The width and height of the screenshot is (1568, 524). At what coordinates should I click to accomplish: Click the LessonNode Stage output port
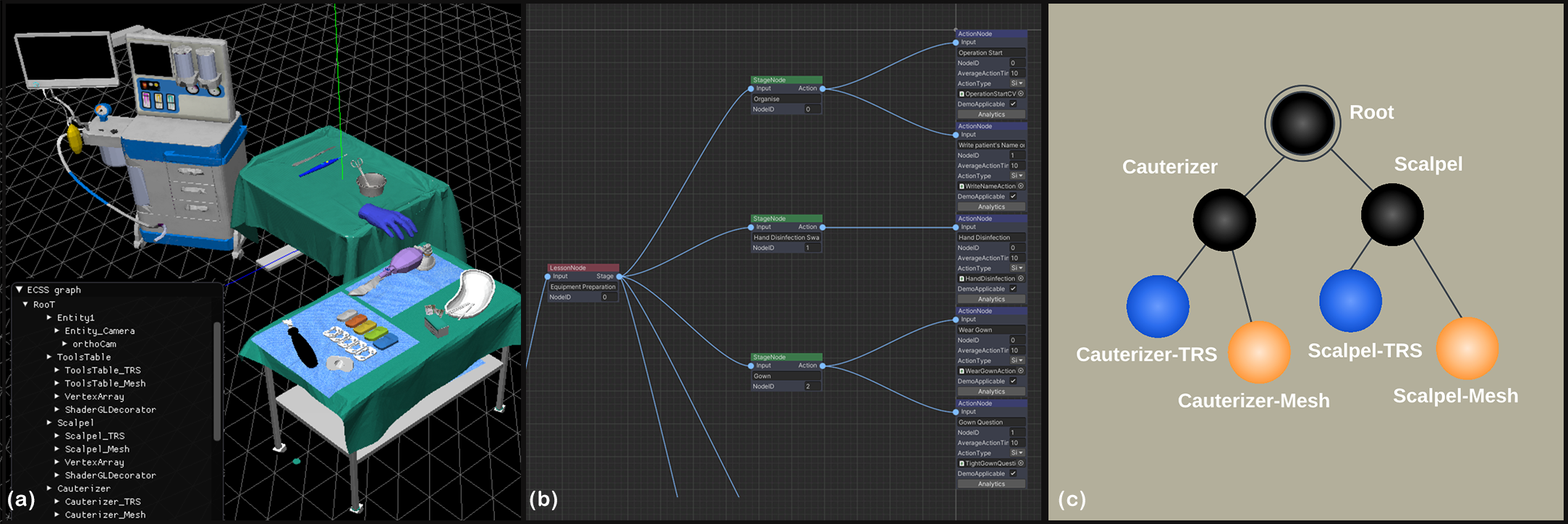pos(619,276)
